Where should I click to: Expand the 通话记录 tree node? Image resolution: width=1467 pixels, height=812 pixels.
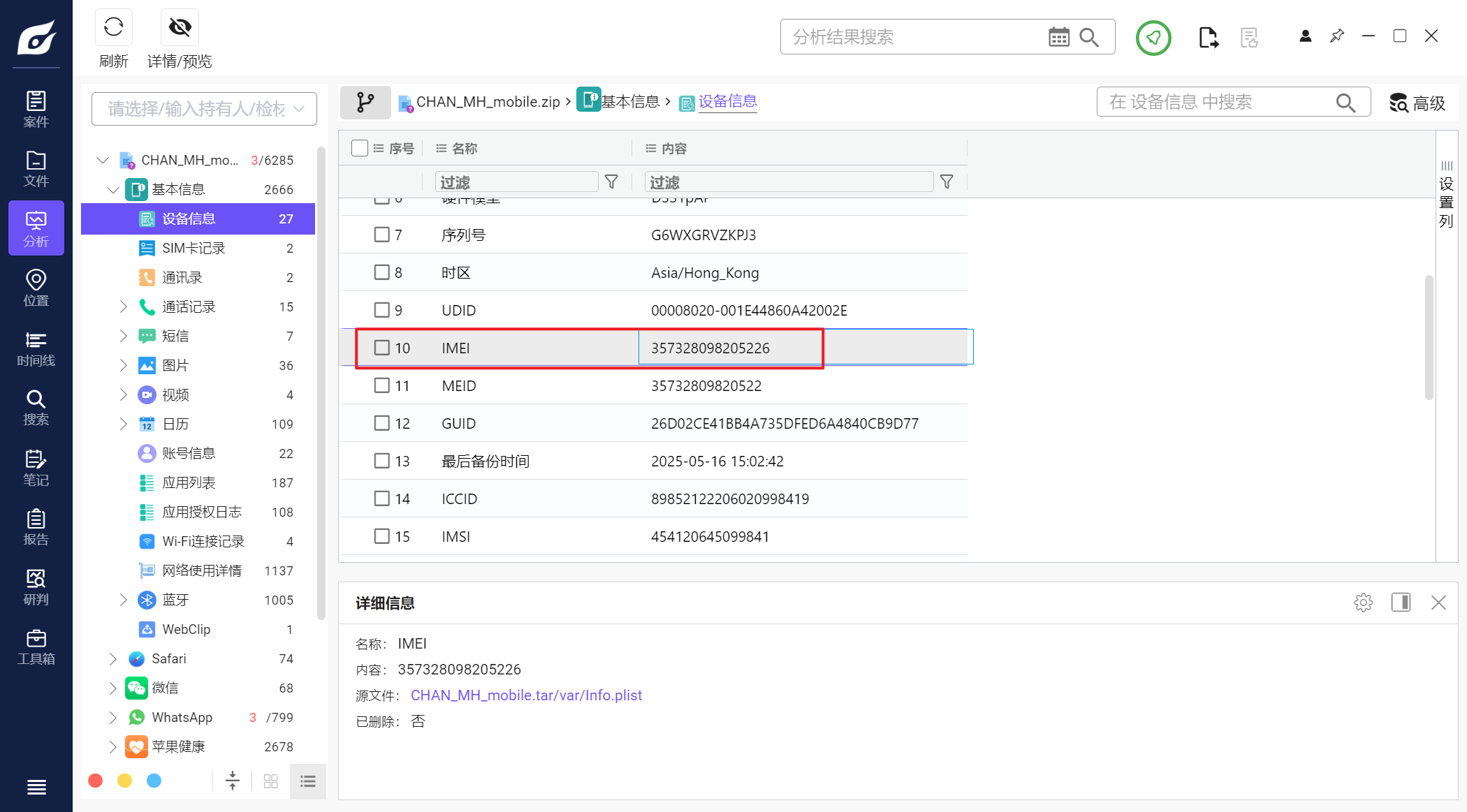[124, 307]
